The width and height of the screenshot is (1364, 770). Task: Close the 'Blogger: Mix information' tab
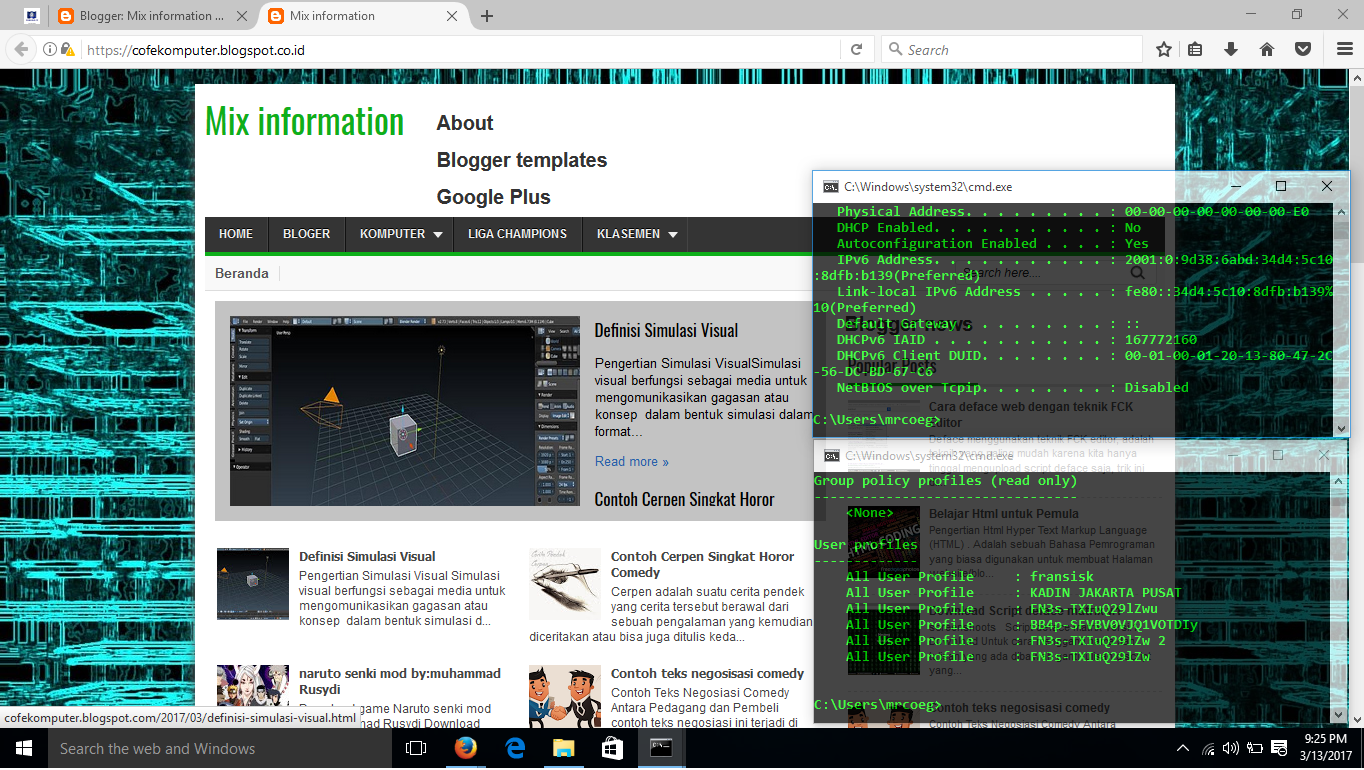[244, 16]
